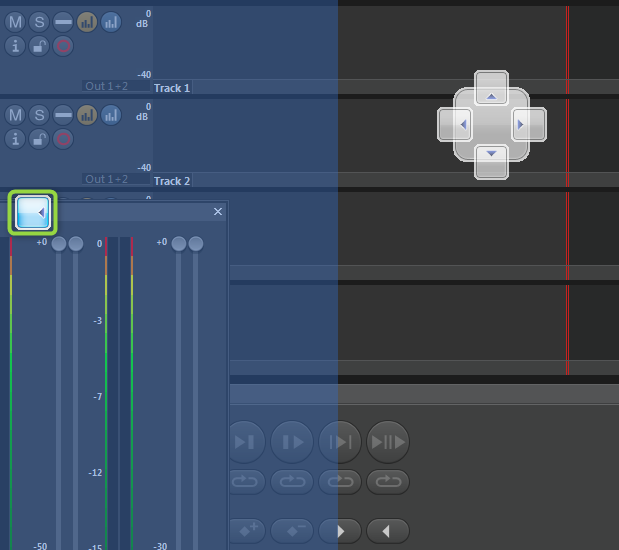
Task: Select the Track 1 name label
Action: 172,88
